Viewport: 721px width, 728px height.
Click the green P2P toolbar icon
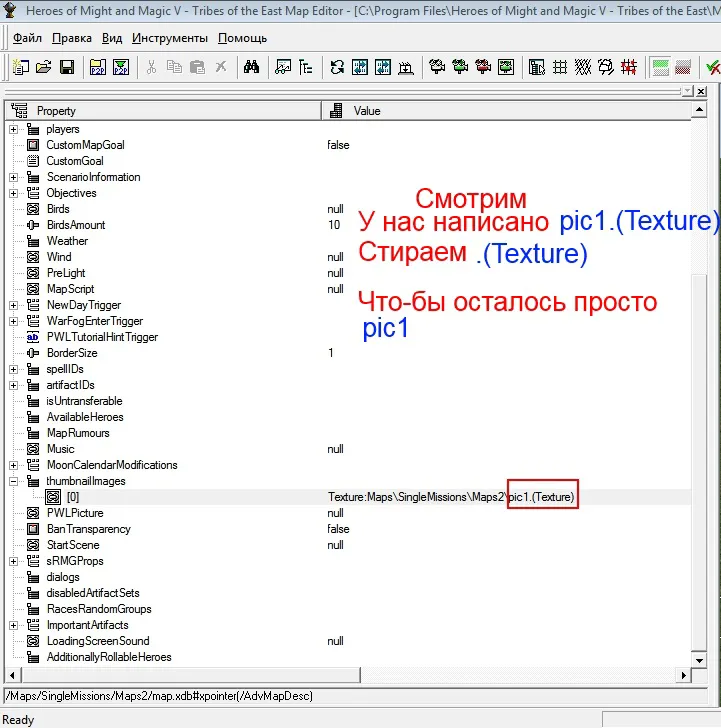click(121, 68)
